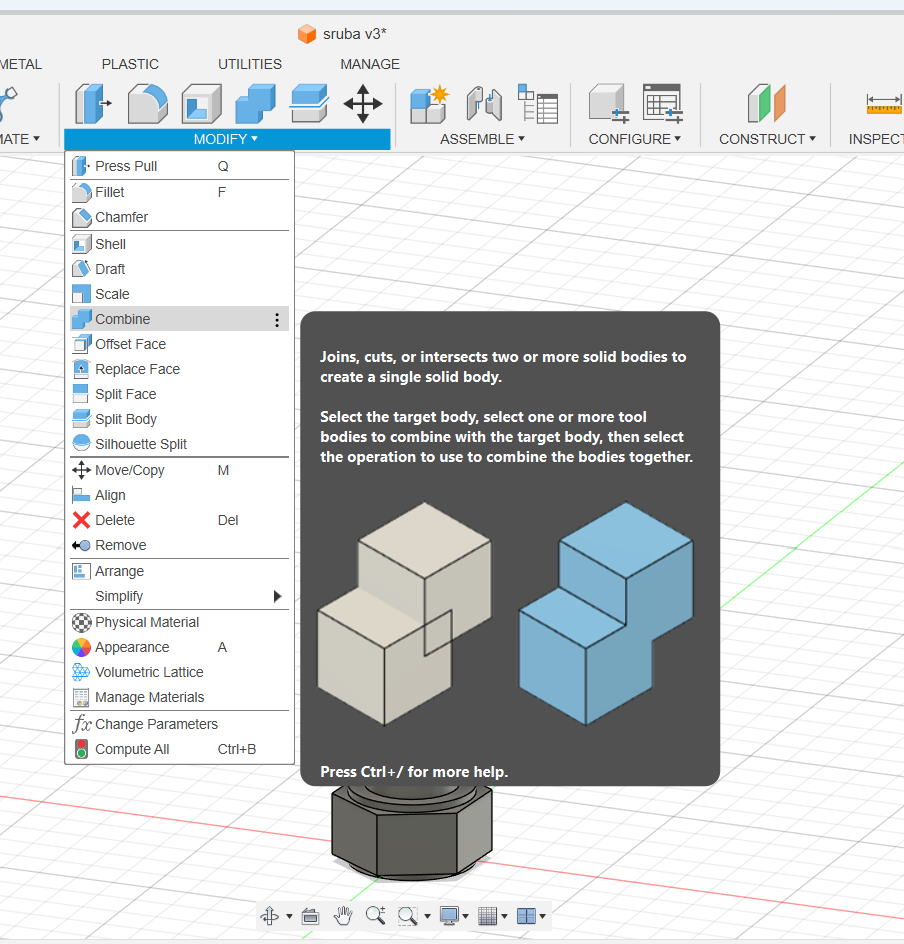Viewport: 904px width, 944px height.
Task: Click the Grid and Snaps icon
Action: click(488, 916)
